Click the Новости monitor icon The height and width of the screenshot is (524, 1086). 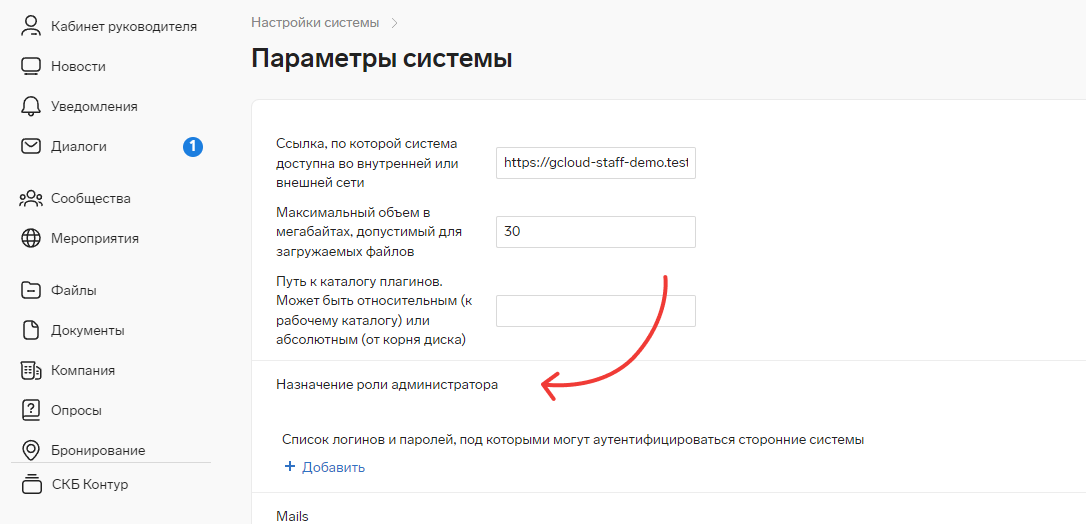click(30, 66)
